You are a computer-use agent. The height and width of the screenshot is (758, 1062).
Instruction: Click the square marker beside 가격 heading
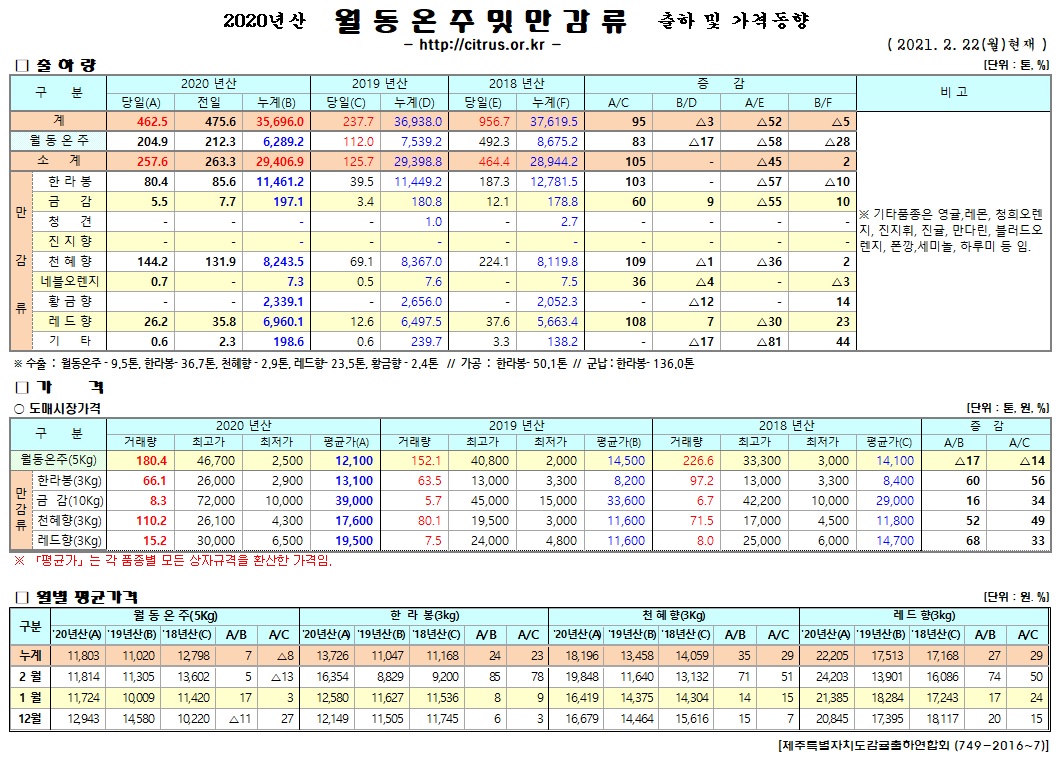point(20,386)
